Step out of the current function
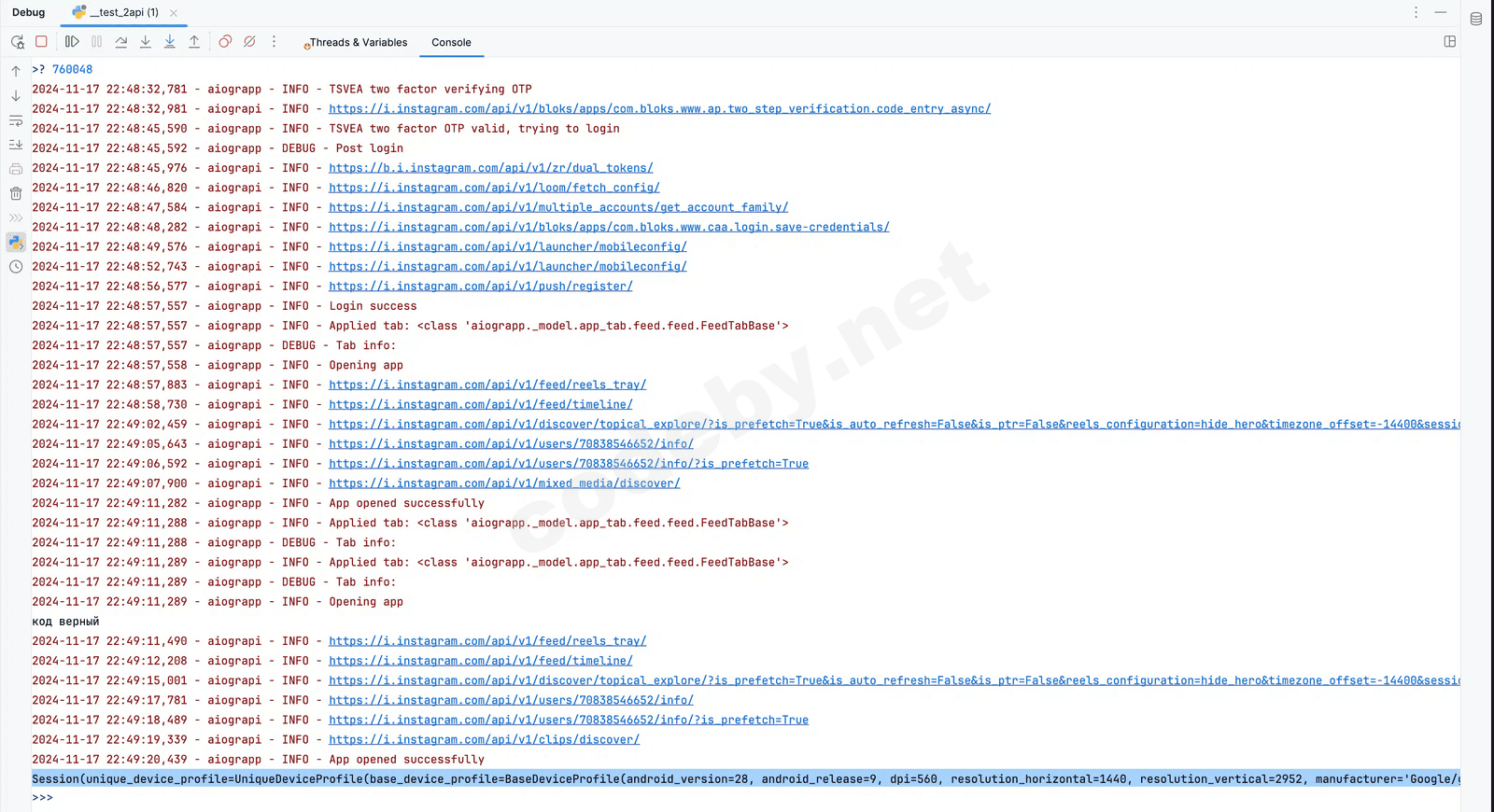Image resolution: width=1494 pixels, height=812 pixels. click(194, 41)
